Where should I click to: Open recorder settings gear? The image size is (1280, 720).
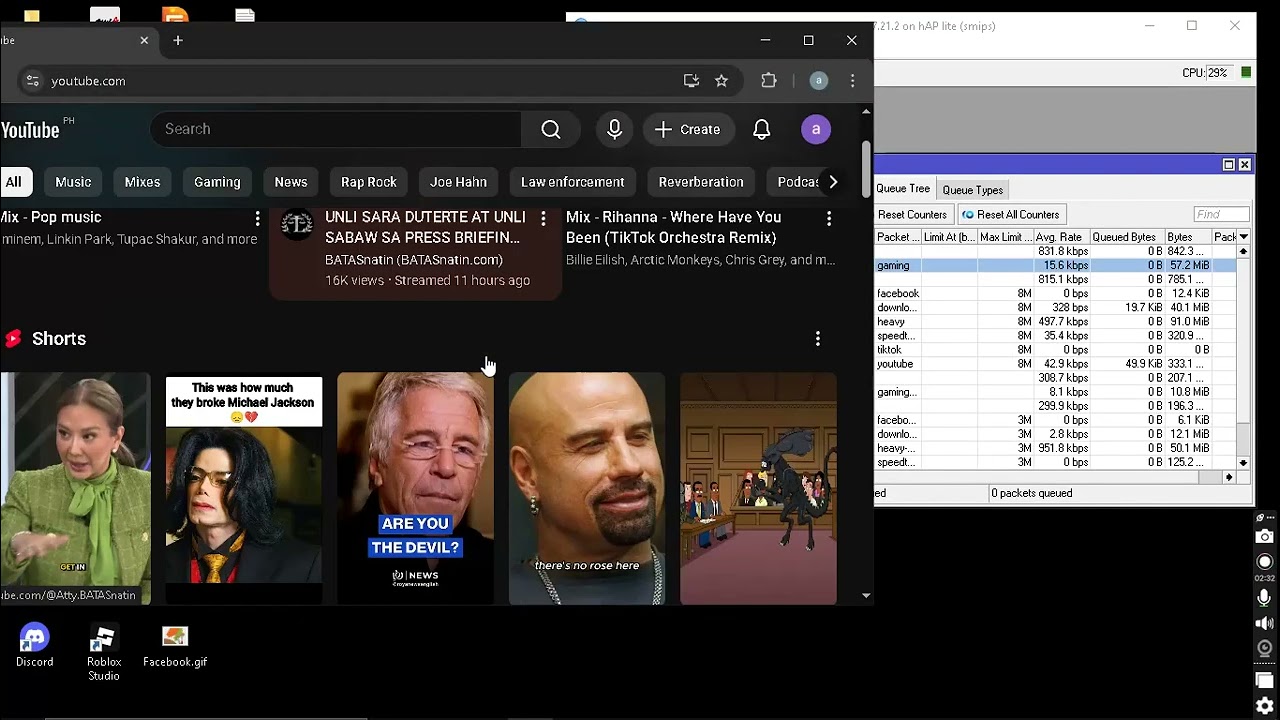pyautogui.click(x=1265, y=706)
